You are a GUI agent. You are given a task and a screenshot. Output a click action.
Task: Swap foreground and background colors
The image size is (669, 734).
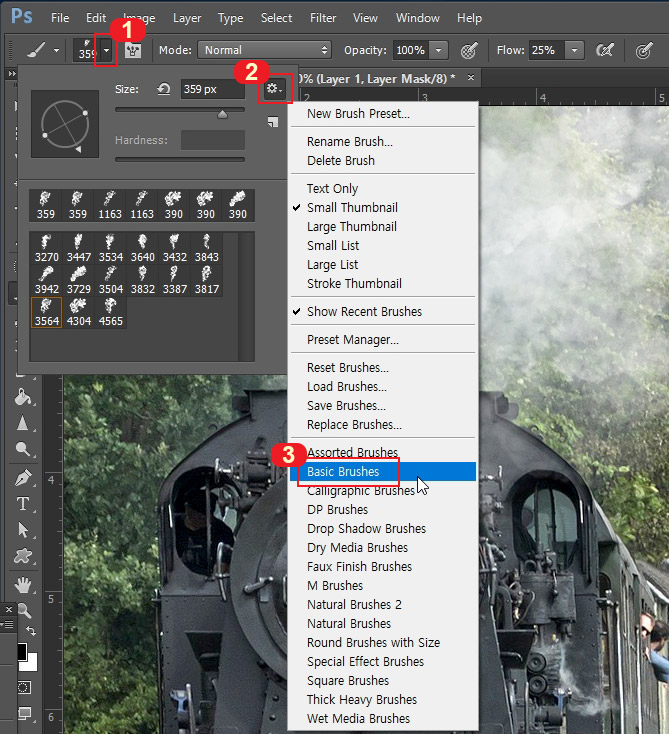click(x=31, y=631)
